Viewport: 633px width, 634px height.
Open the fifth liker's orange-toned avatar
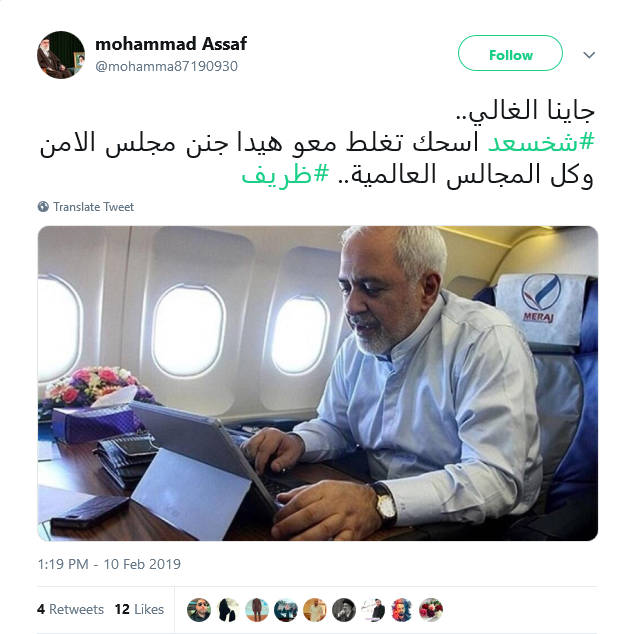click(315, 609)
